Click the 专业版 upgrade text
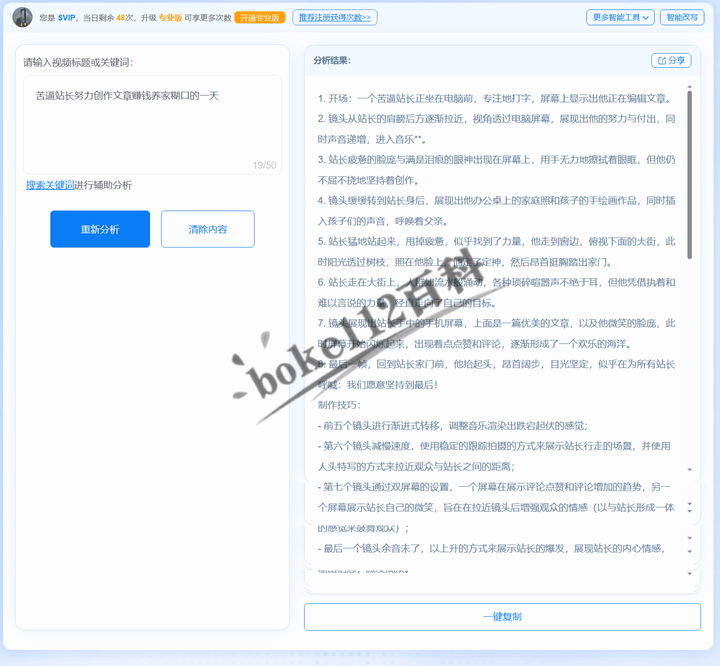This screenshot has height=666, width=720. coord(170,18)
